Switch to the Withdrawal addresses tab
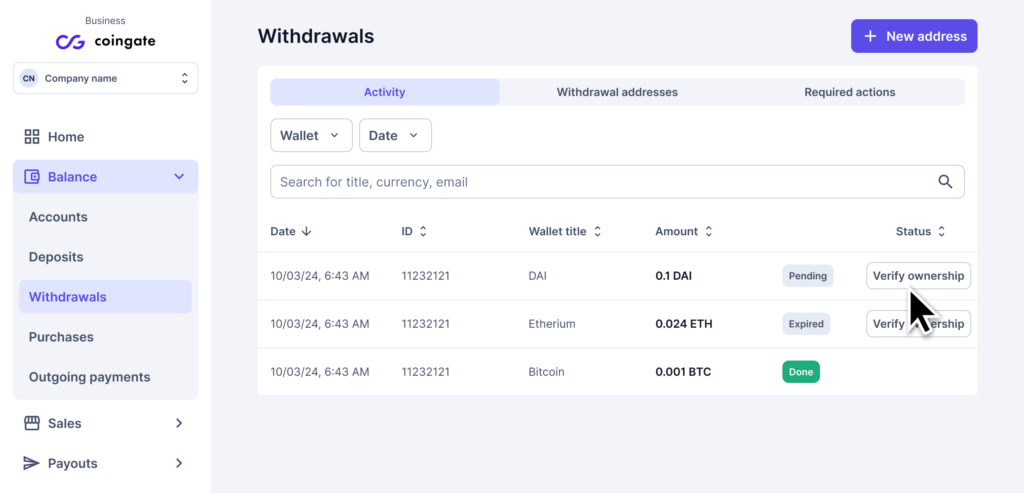Image resolution: width=1024 pixels, height=493 pixels. (x=617, y=92)
